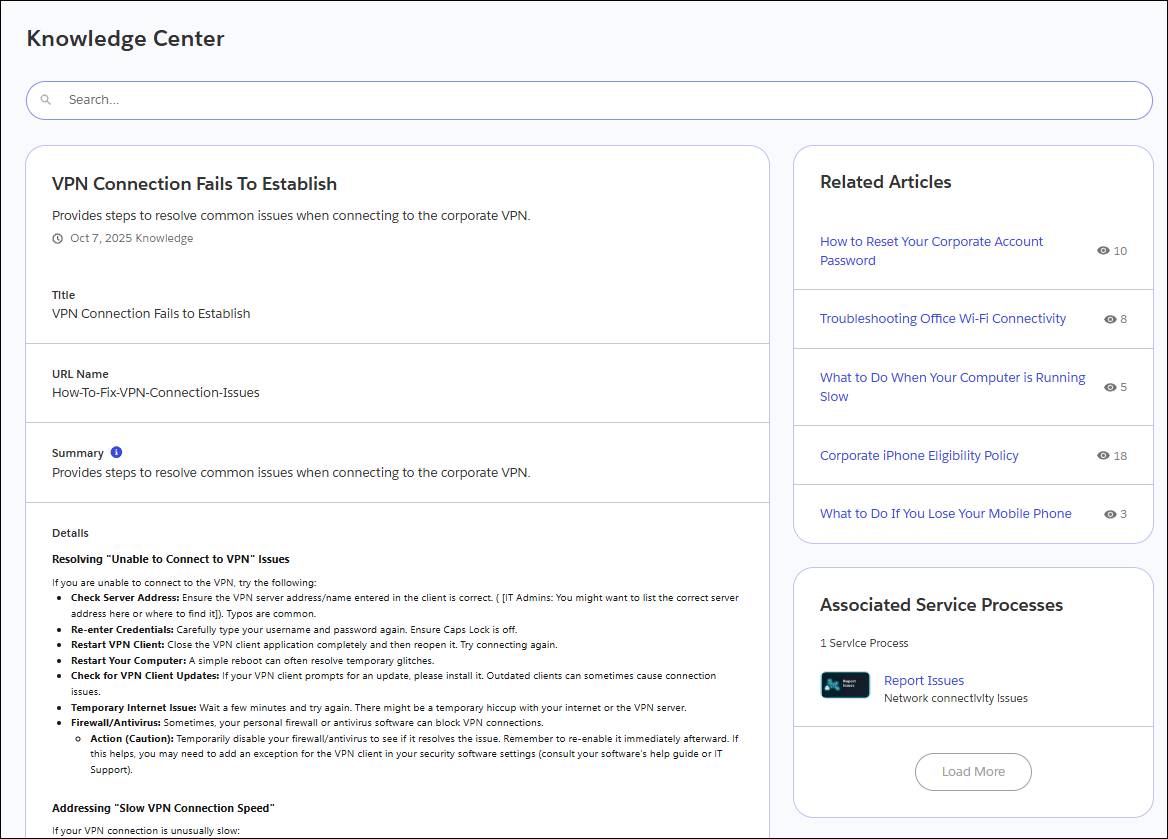Open Troubleshooting Office Wi-Fi Connectivity article
The width and height of the screenshot is (1168, 839).
[942, 319]
